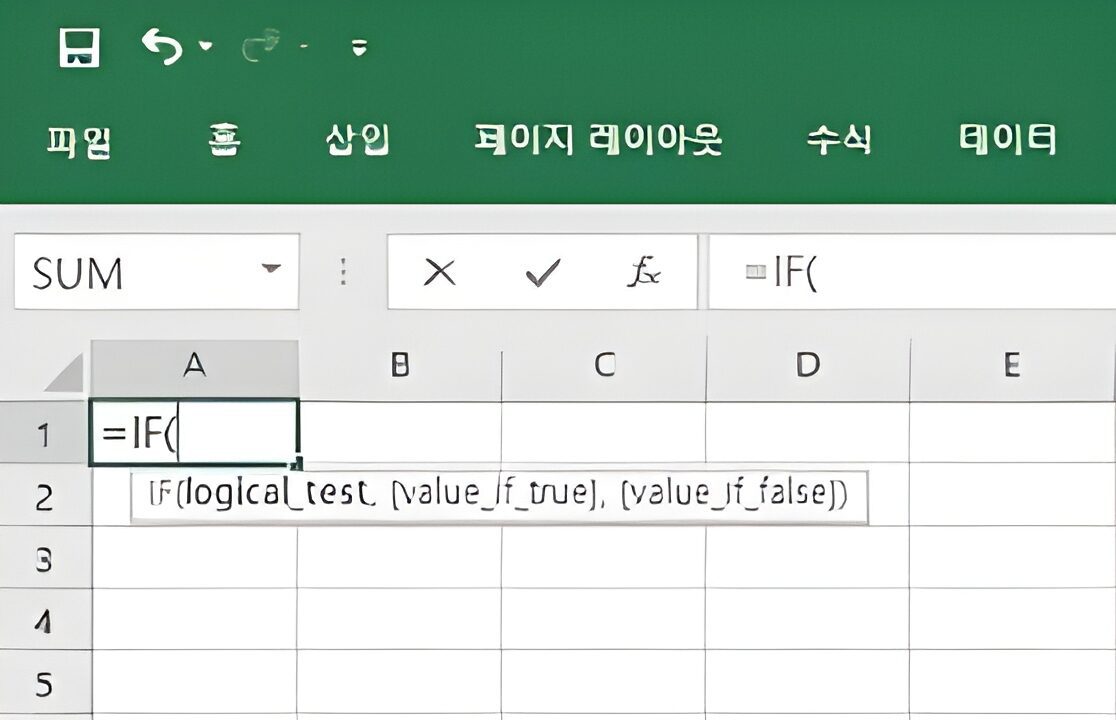Click the formula bar resize dots handle

[343, 272]
